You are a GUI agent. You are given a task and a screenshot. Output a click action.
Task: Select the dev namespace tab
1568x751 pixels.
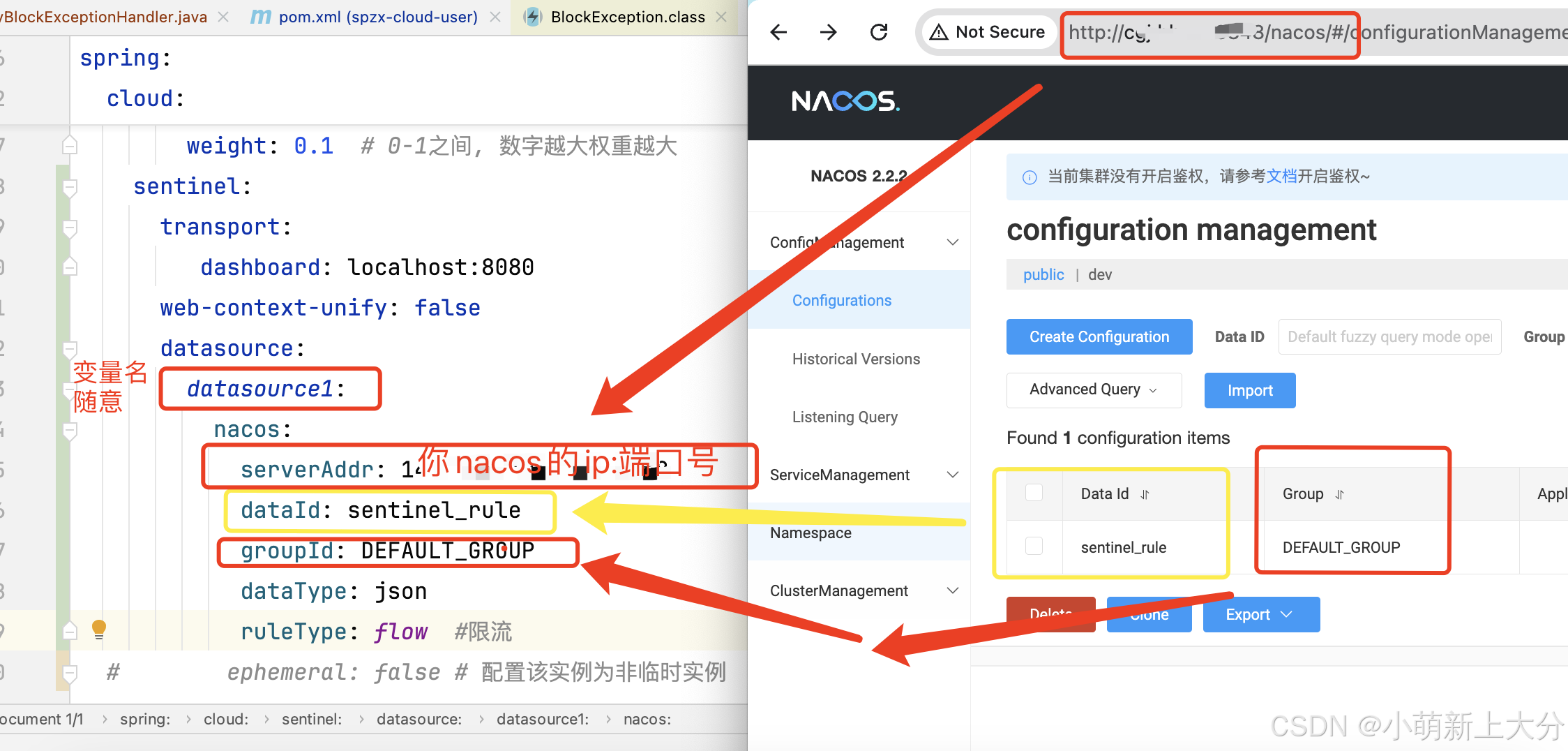[1100, 274]
